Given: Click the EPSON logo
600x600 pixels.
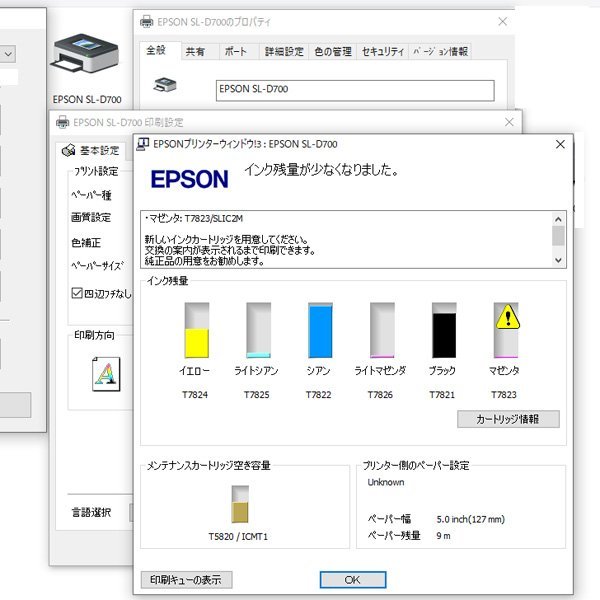Looking at the screenshot, I should (189, 179).
